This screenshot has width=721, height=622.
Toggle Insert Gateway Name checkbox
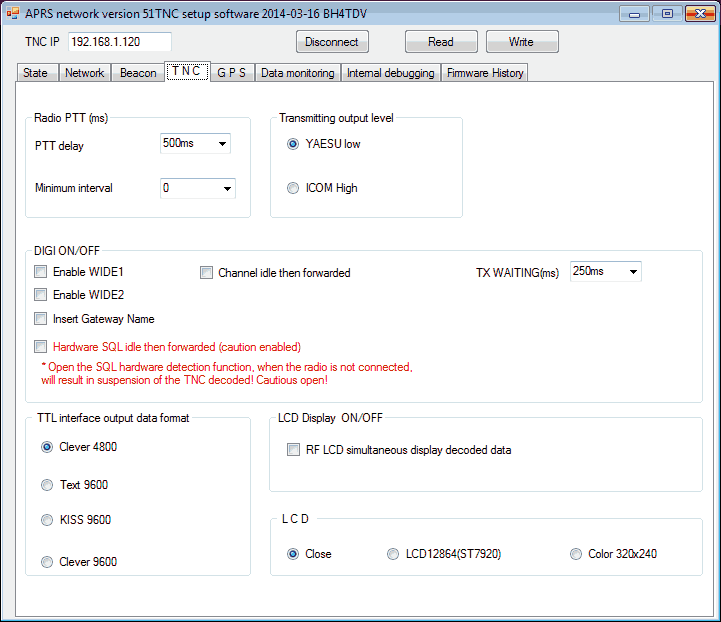41,319
